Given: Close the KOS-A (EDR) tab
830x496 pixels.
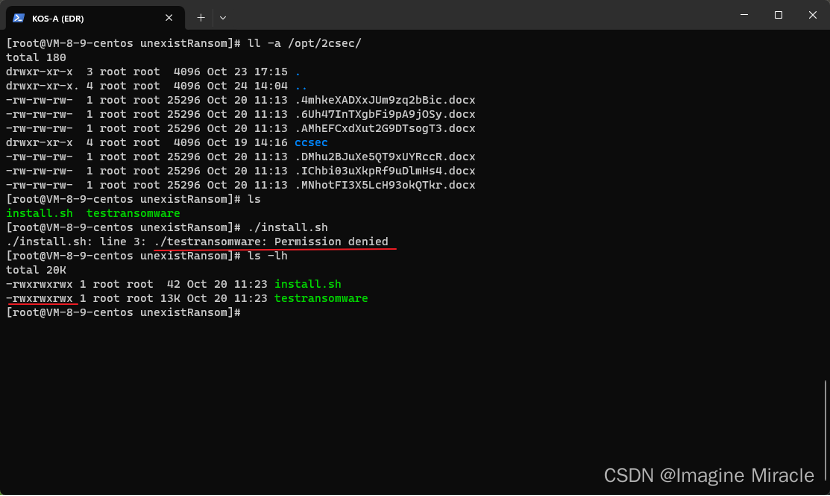Looking at the screenshot, I should [x=170, y=17].
